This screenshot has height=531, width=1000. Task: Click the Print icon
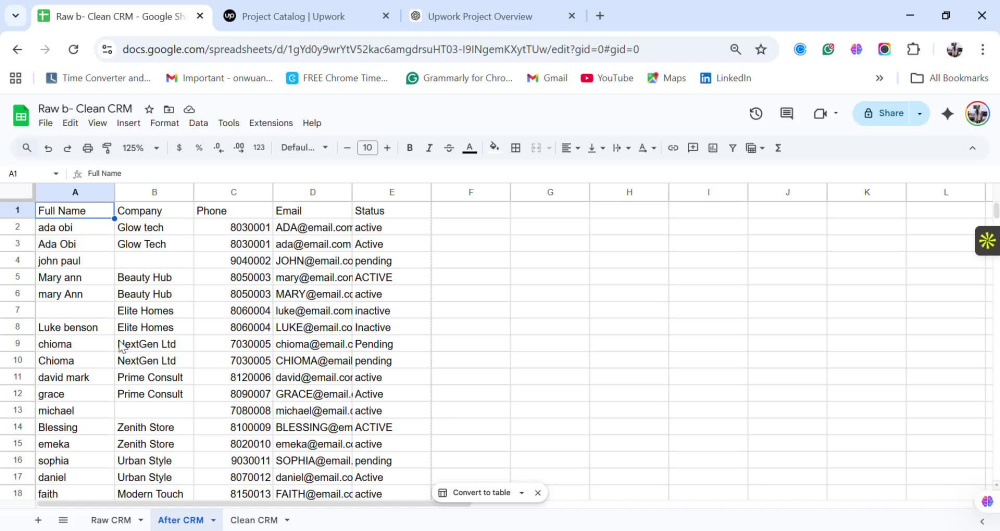point(87,148)
